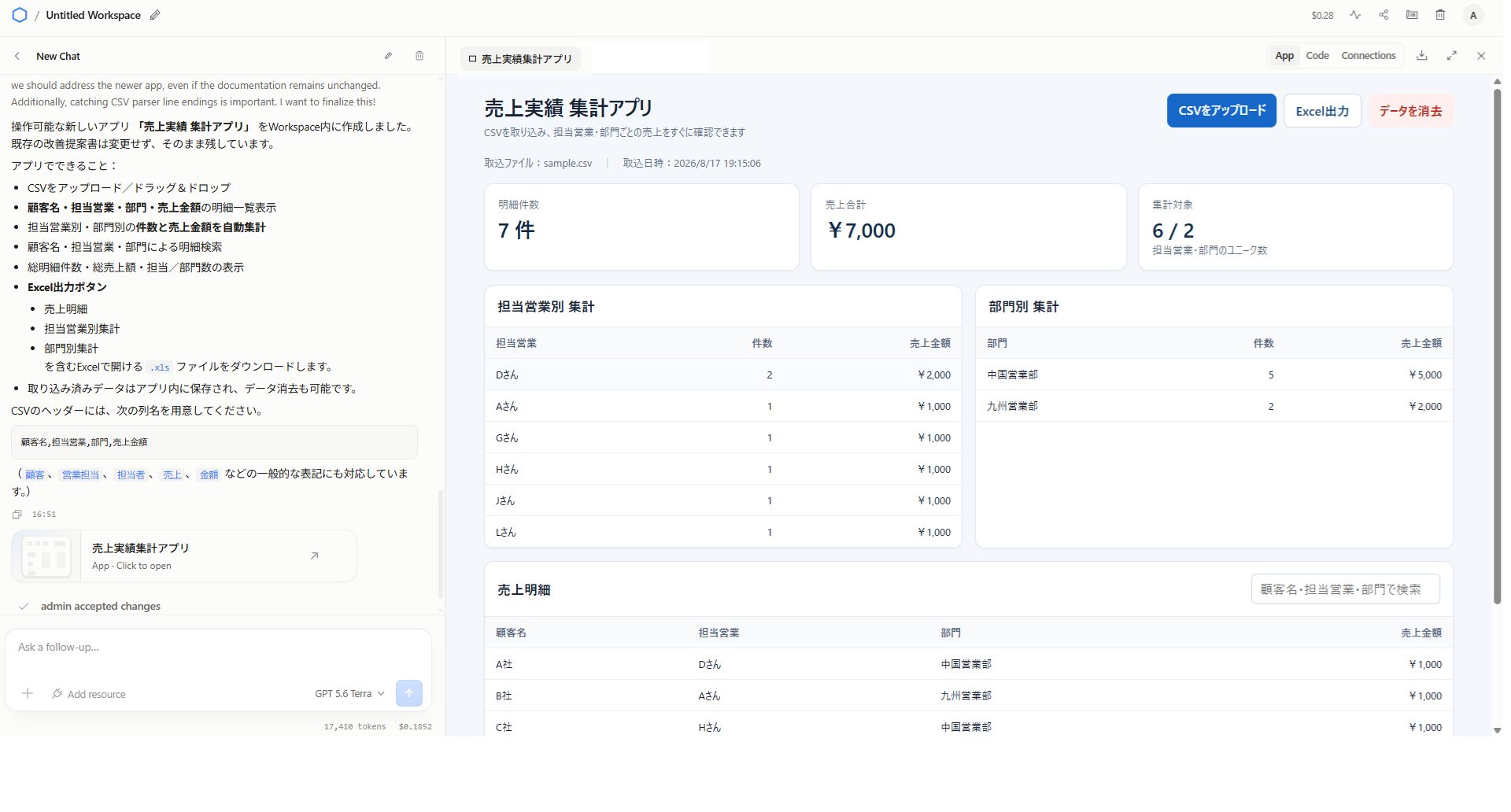1511x812 pixels.
Task: Click the ￥7,000 売上合計 value
Action: pos(861,231)
